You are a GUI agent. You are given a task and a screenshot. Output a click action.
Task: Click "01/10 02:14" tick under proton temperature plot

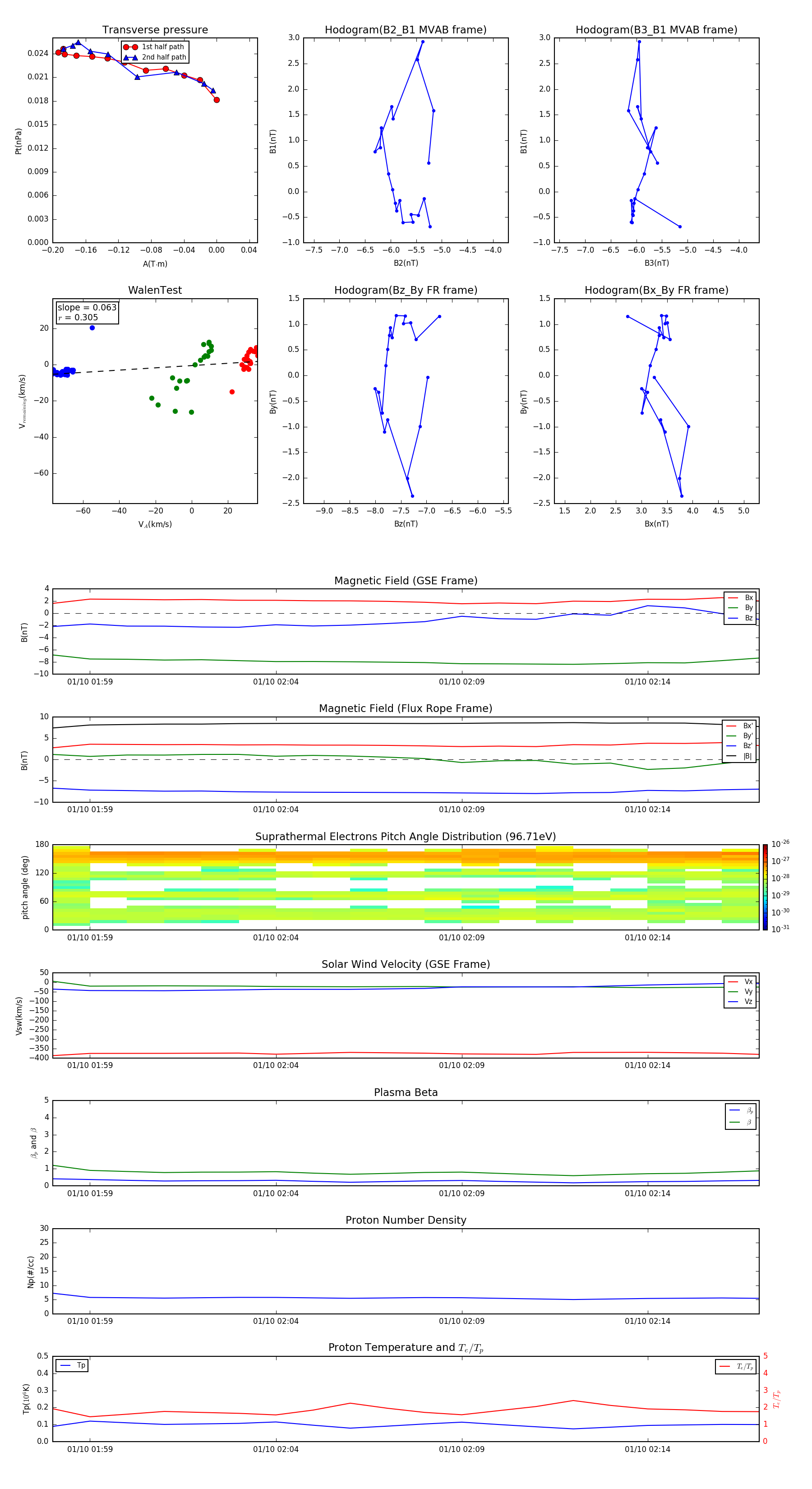tap(647, 1449)
